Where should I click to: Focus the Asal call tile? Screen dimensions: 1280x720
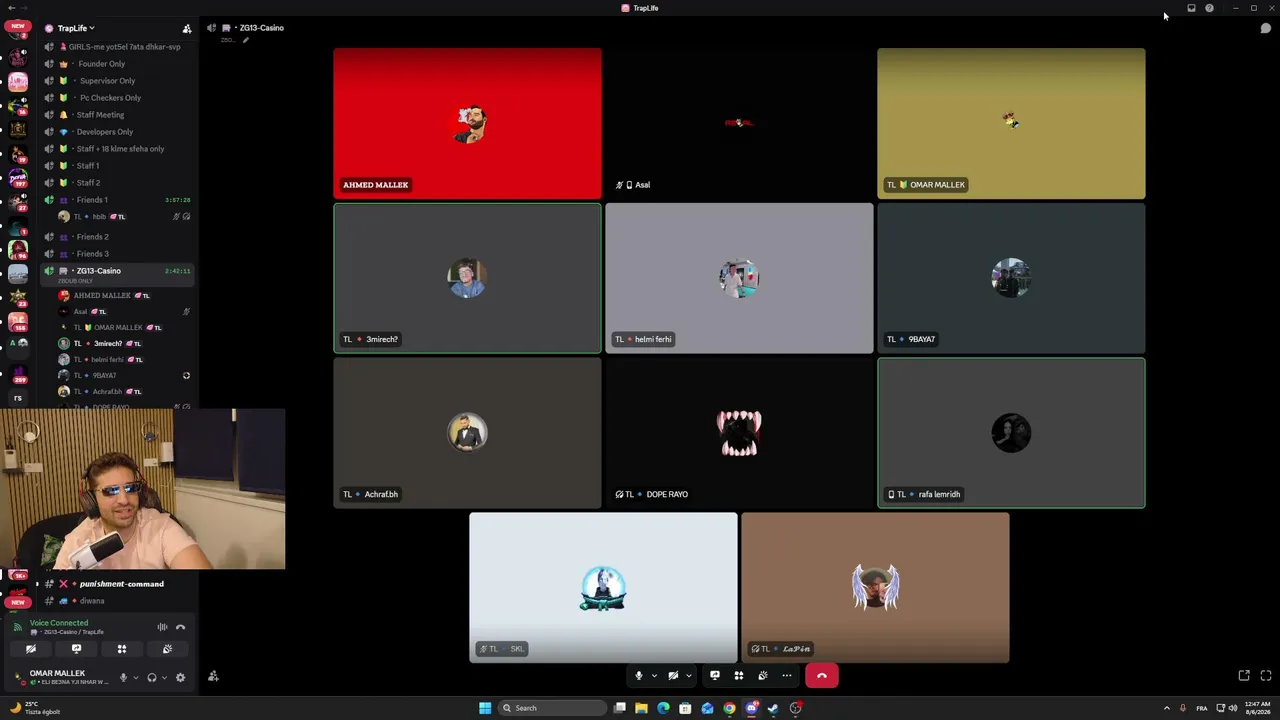739,123
